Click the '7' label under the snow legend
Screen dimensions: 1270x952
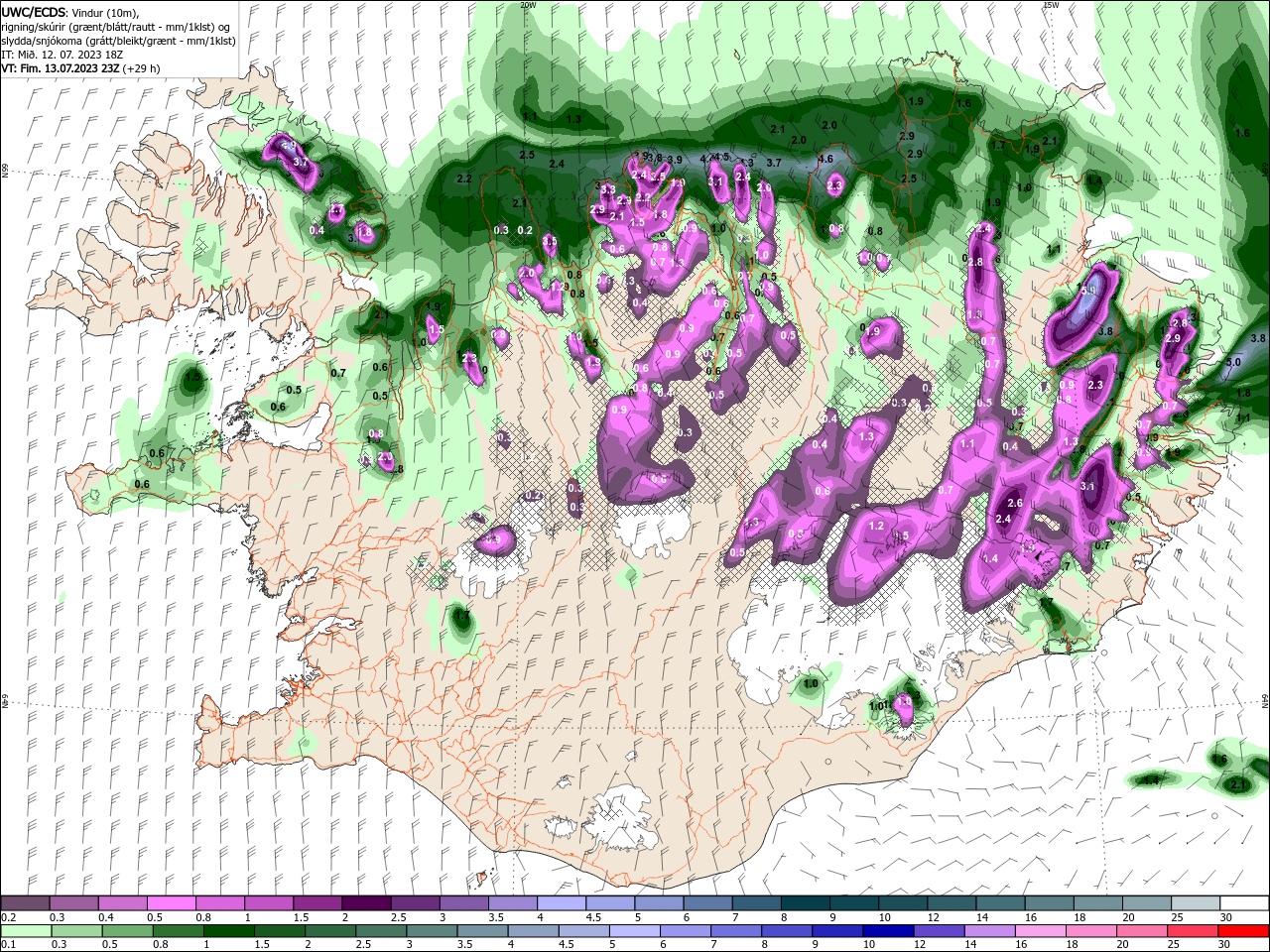(735, 916)
